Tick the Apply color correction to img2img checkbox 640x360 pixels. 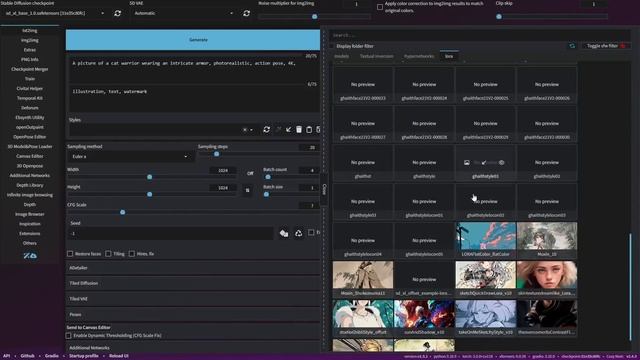380,7
